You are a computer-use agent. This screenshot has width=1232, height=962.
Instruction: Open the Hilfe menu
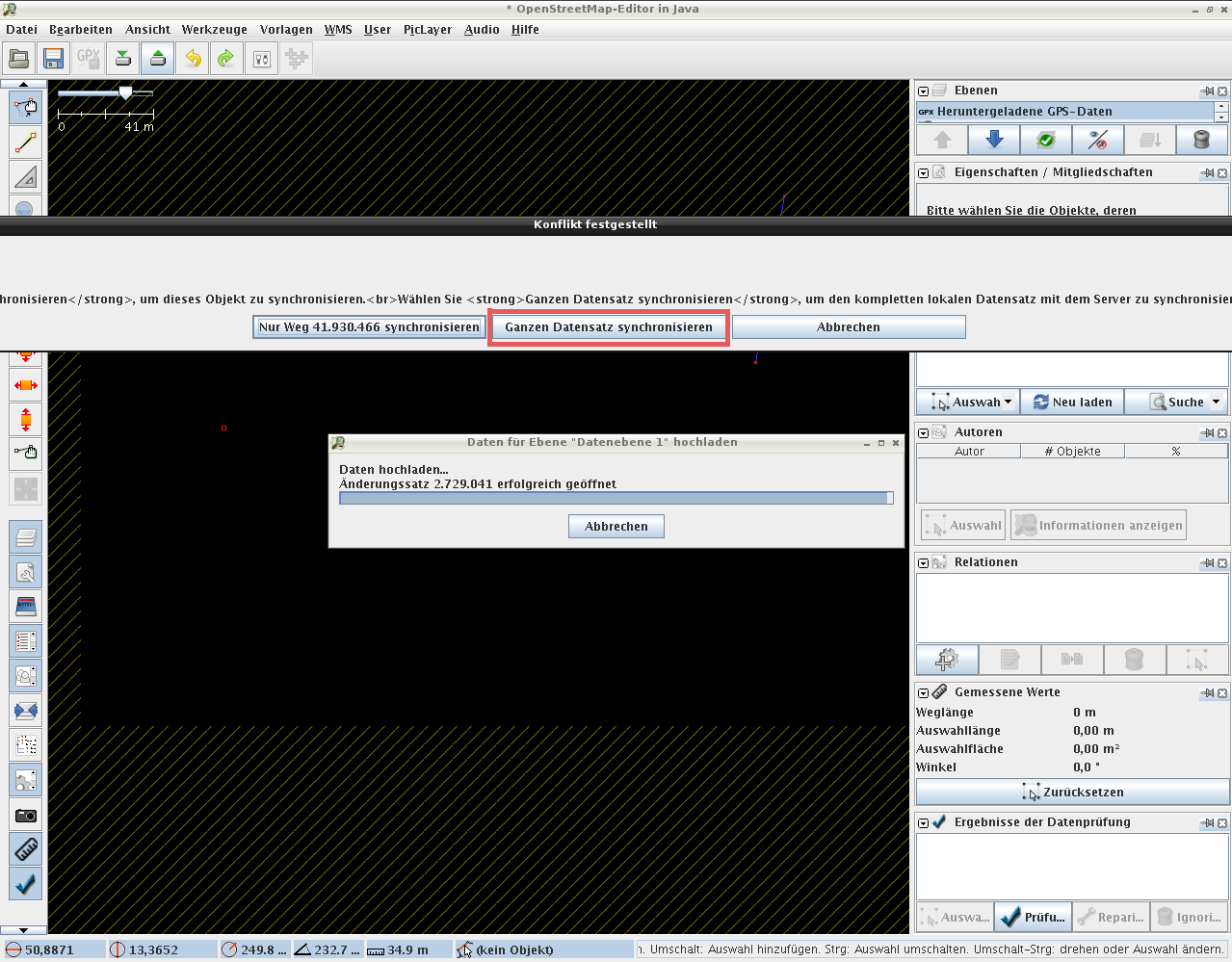pyautogui.click(x=525, y=30)
